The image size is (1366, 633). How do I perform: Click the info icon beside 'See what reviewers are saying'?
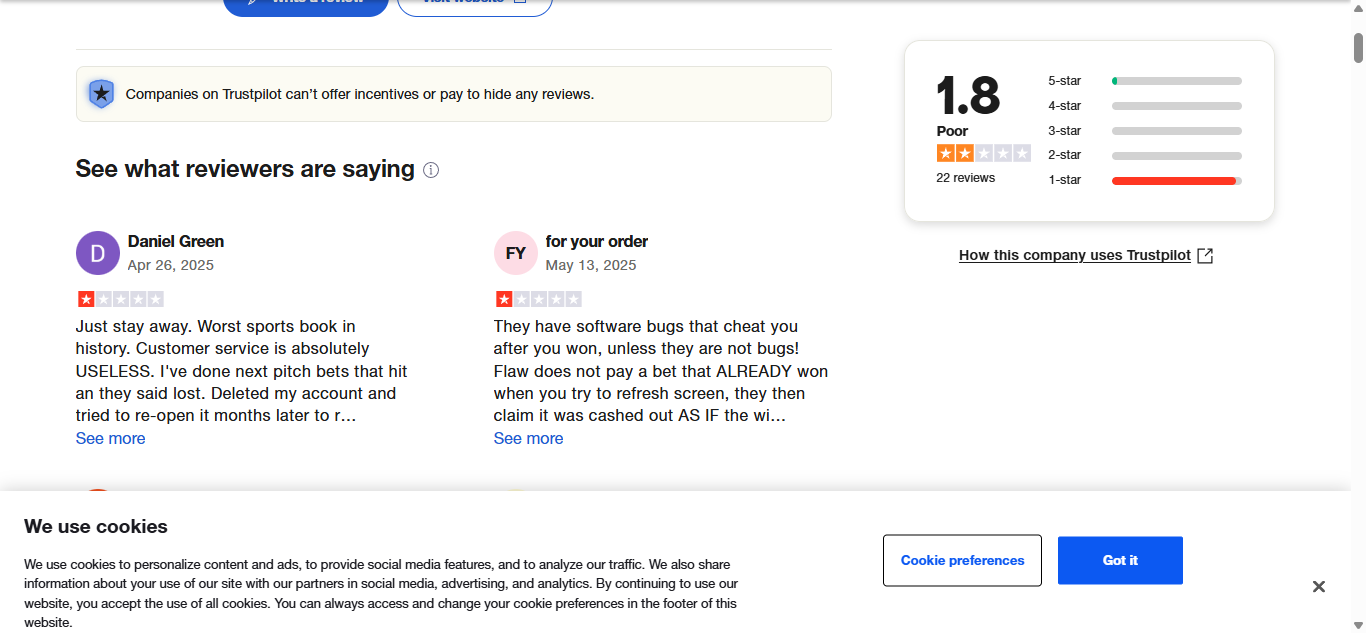tap(431, 170)
